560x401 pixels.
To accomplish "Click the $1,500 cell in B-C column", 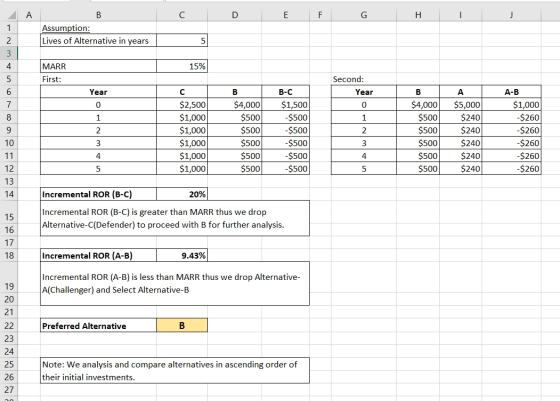I will point(285,105).
